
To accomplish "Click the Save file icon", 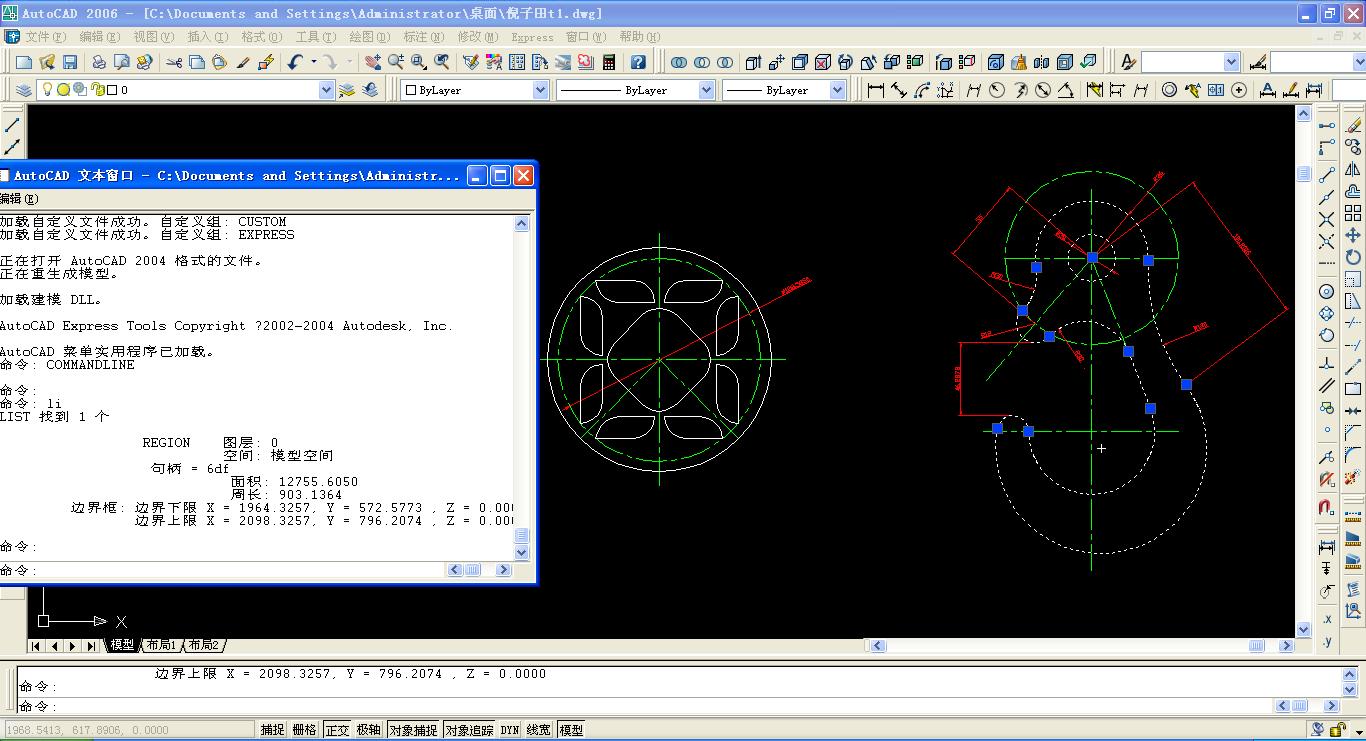I will 70,62.
